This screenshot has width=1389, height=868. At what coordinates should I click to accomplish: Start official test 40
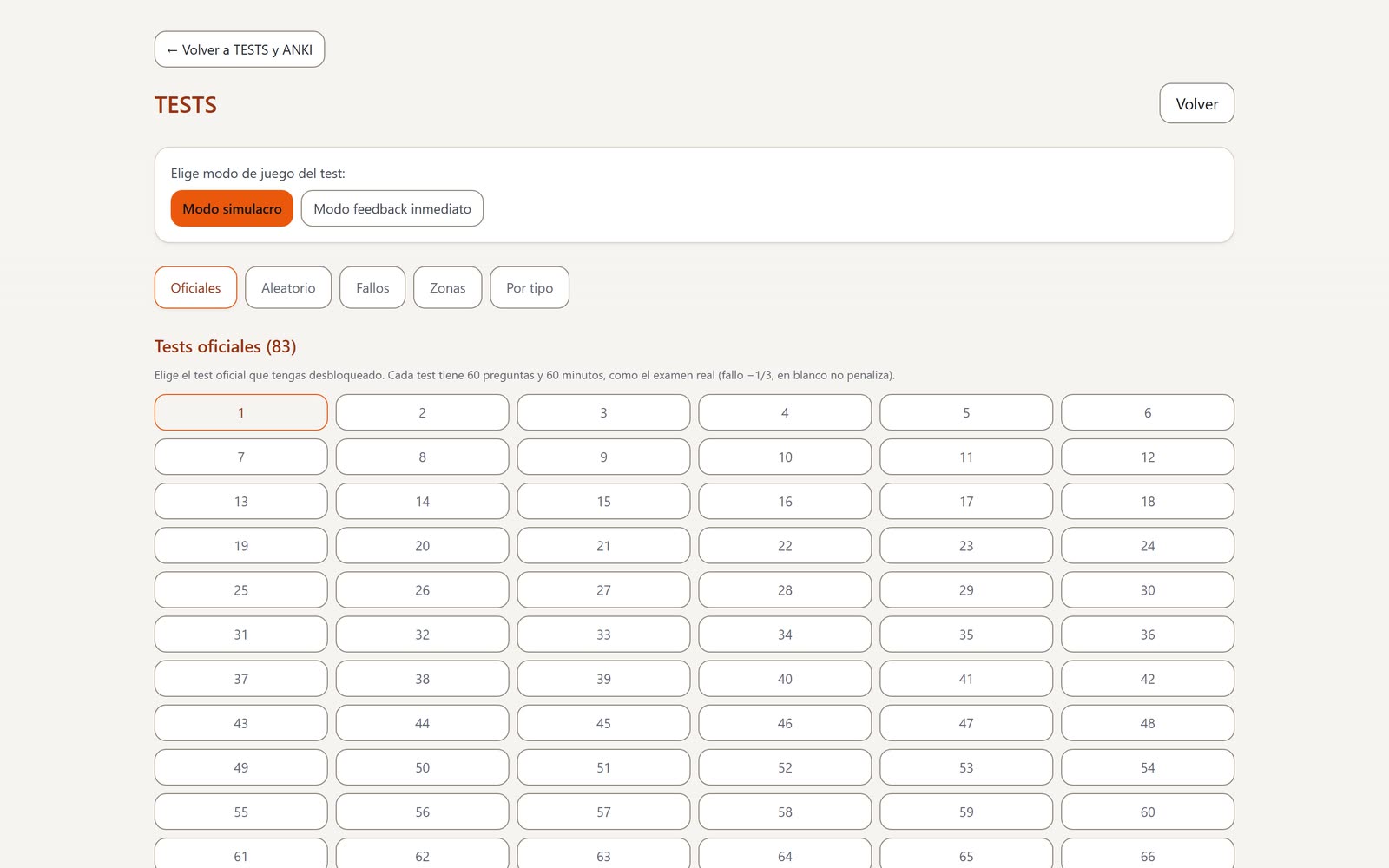click(785, 678)
